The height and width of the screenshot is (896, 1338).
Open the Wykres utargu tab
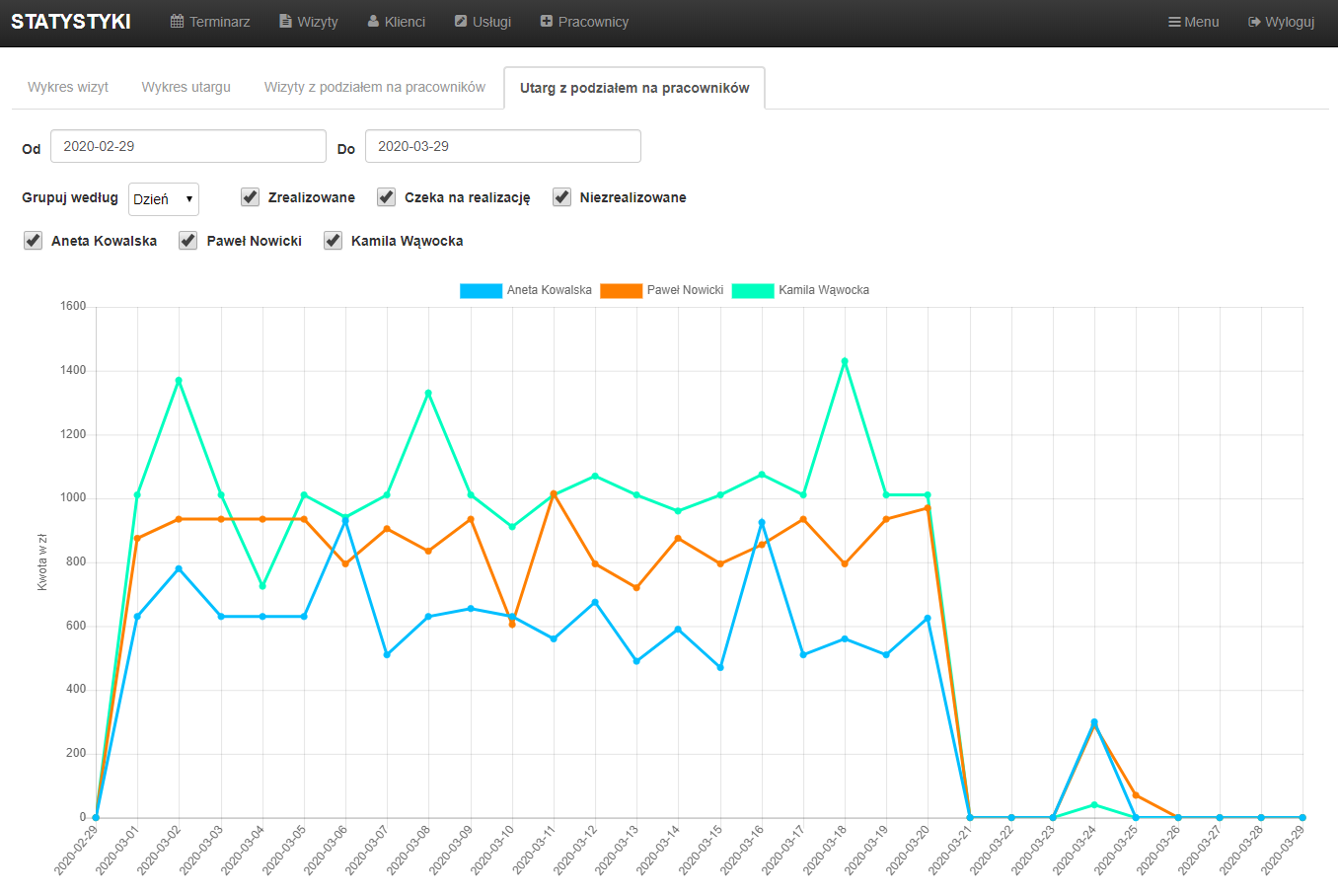point(186,87)
